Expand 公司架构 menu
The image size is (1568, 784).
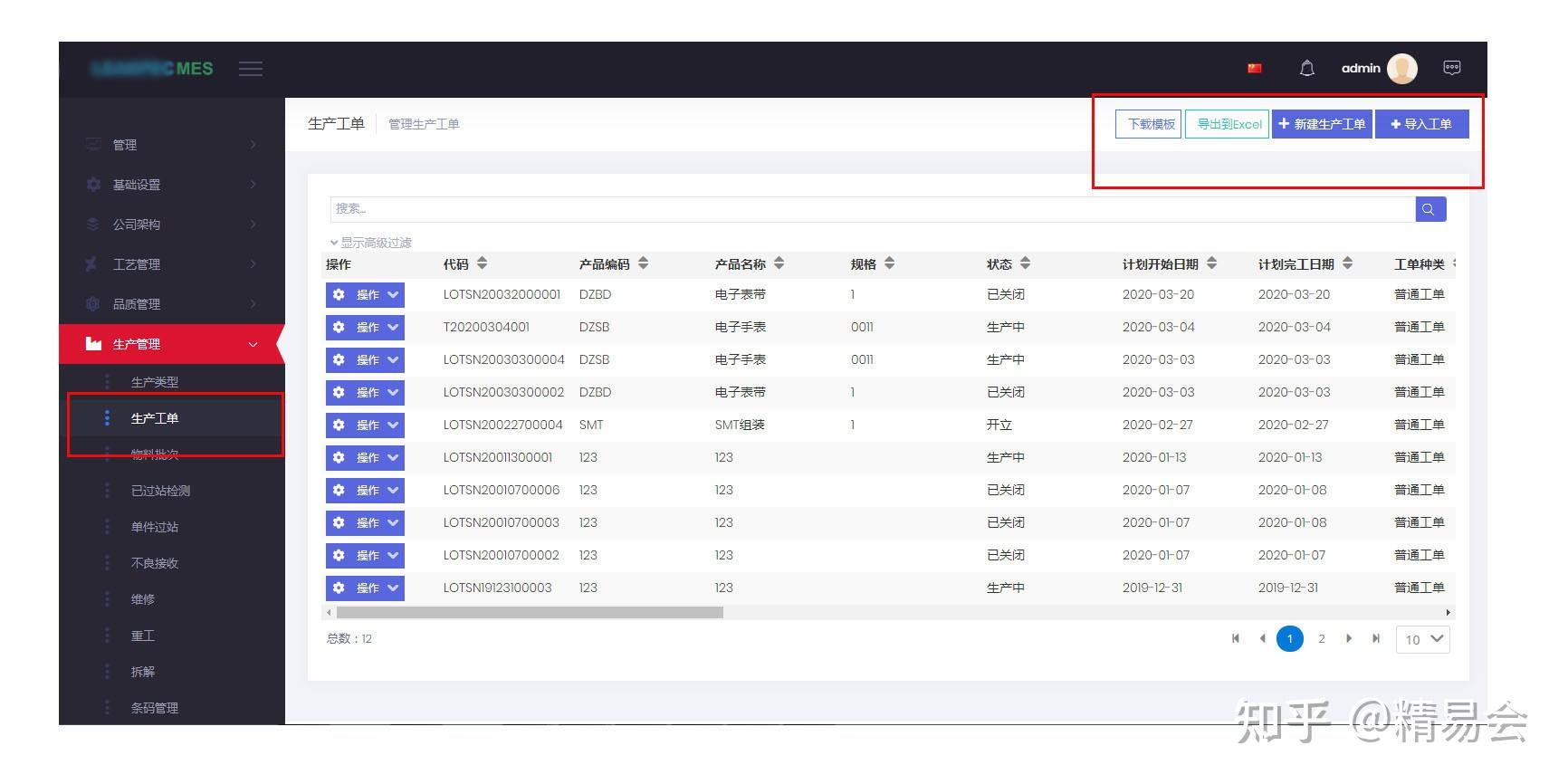172,224
